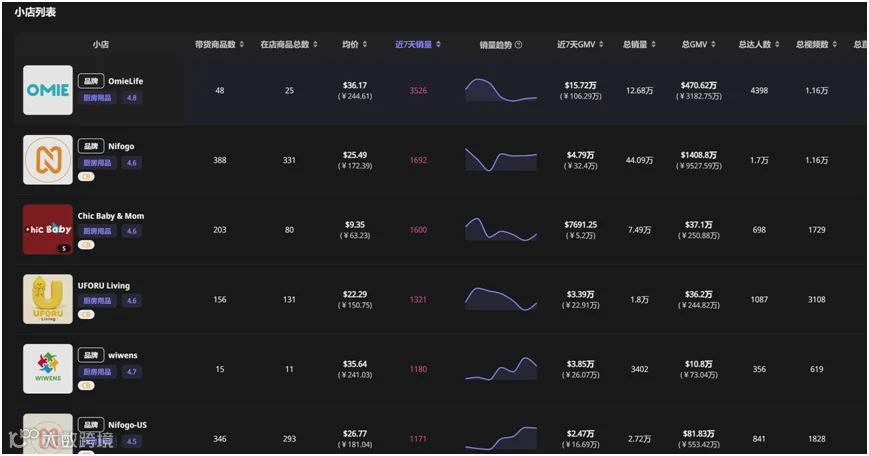View Nifogo-US sales trend sparkline
Viewport: 869px width, 456px height.
click(x=501, y=438)
